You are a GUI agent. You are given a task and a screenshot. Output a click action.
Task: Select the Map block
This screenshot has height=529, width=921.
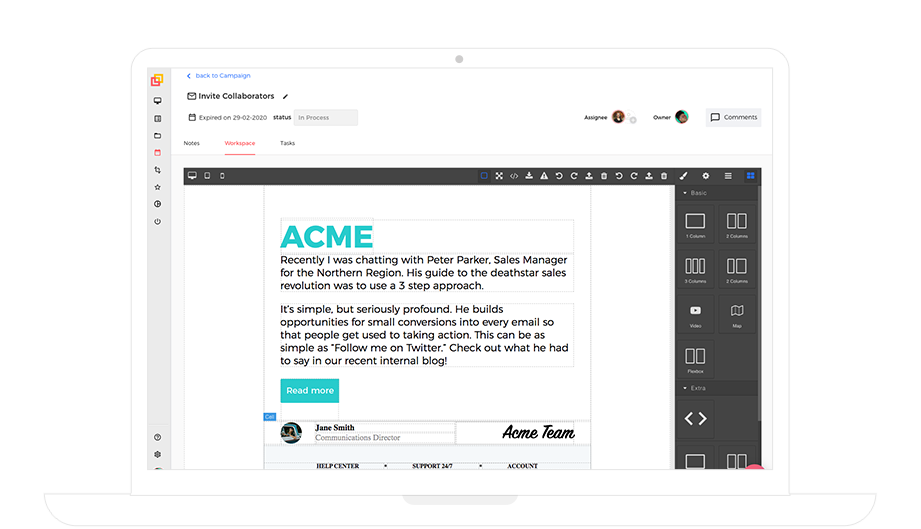[x=737, y=314]
